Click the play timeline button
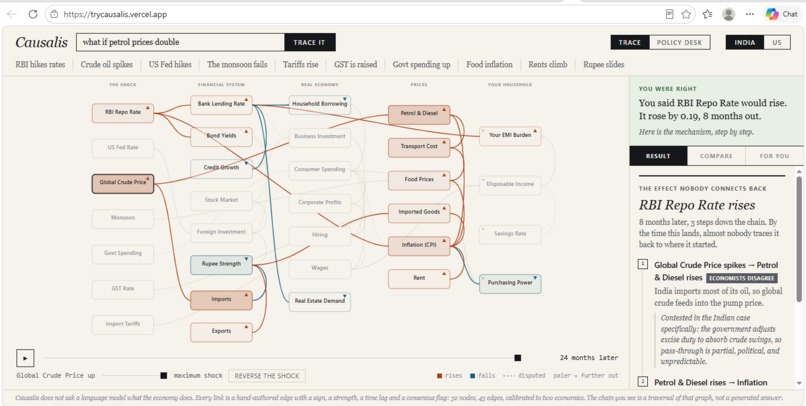Viewport: 806px width, 406px height. tap(25, 358)
